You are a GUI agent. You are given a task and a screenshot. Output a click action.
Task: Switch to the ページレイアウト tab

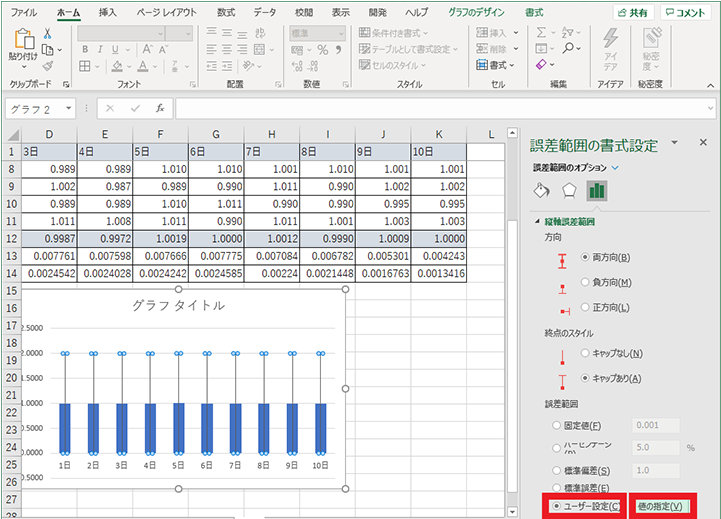point(166,12)
